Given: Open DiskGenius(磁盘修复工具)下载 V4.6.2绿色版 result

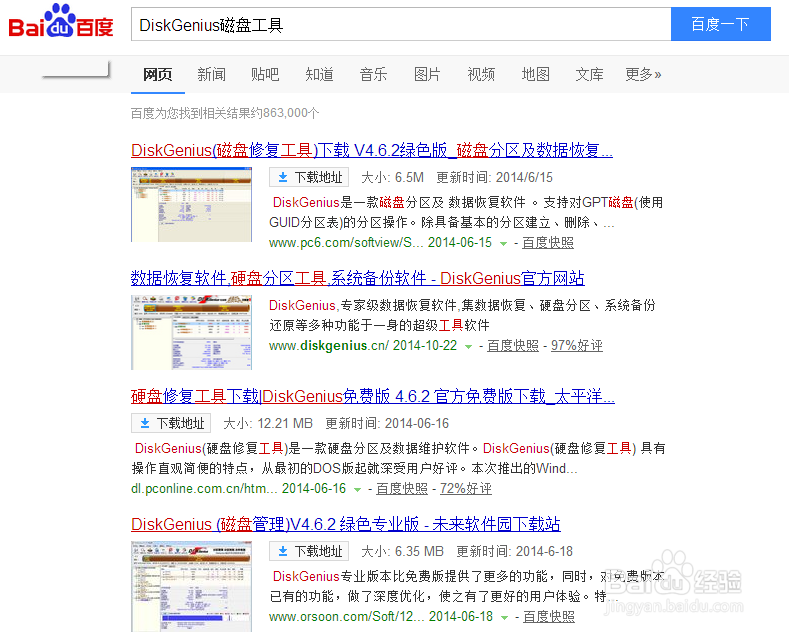Looking at the screenshot, I should [372, 150].
